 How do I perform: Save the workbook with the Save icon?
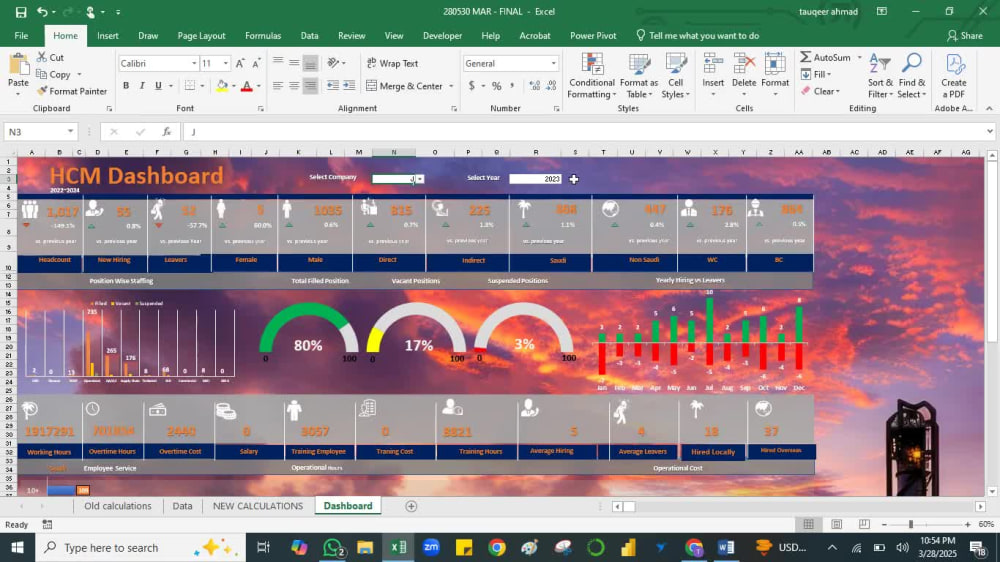point(21,11)
